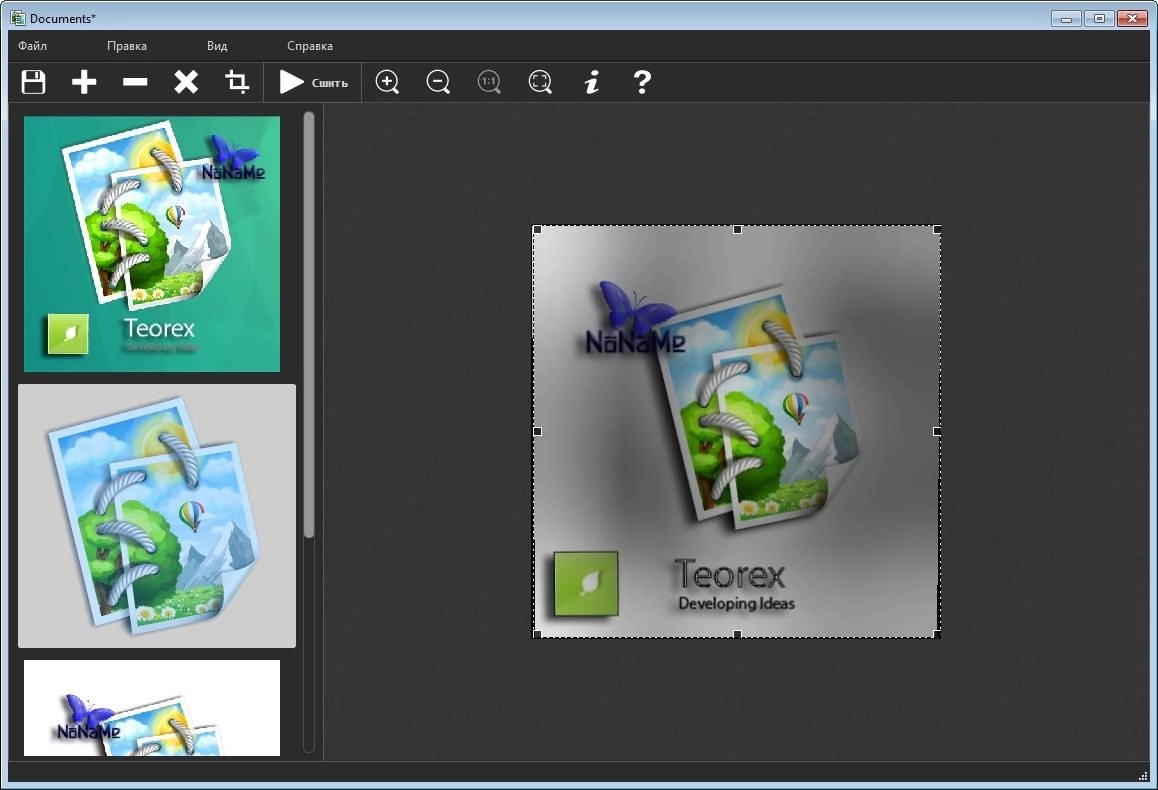Clear all images with the X icon
The width and height of the screenshot is (1158, 790).
click(186, 82)
